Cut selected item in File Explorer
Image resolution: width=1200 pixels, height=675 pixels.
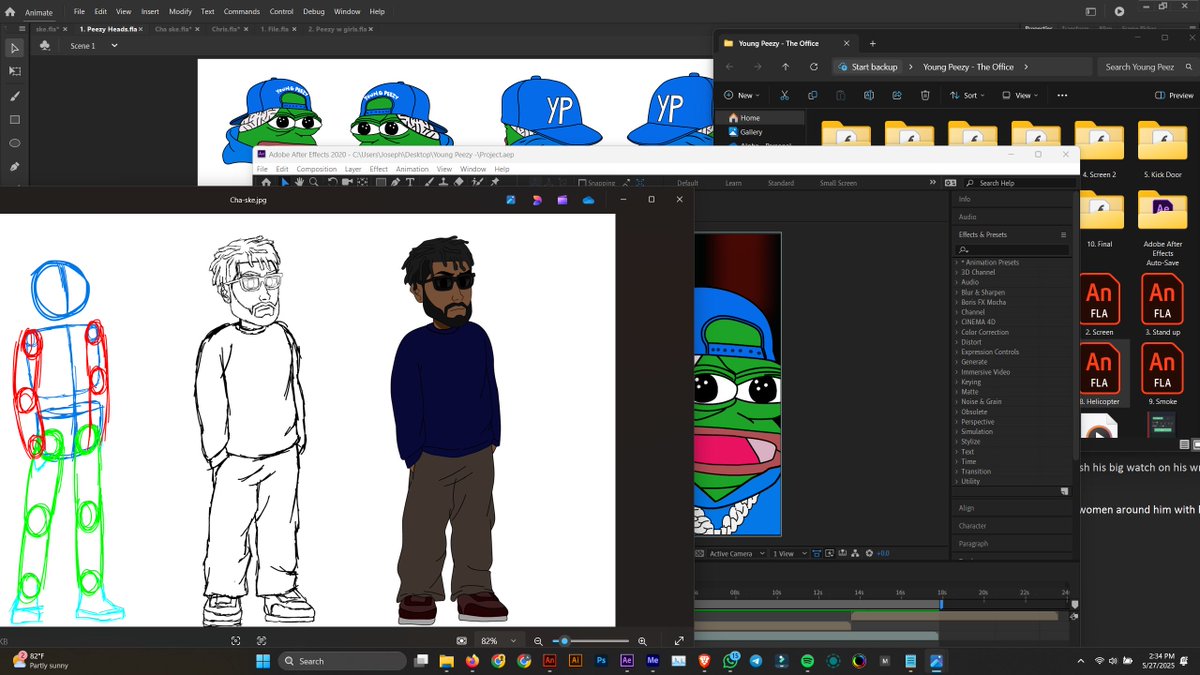coord(785,95)
